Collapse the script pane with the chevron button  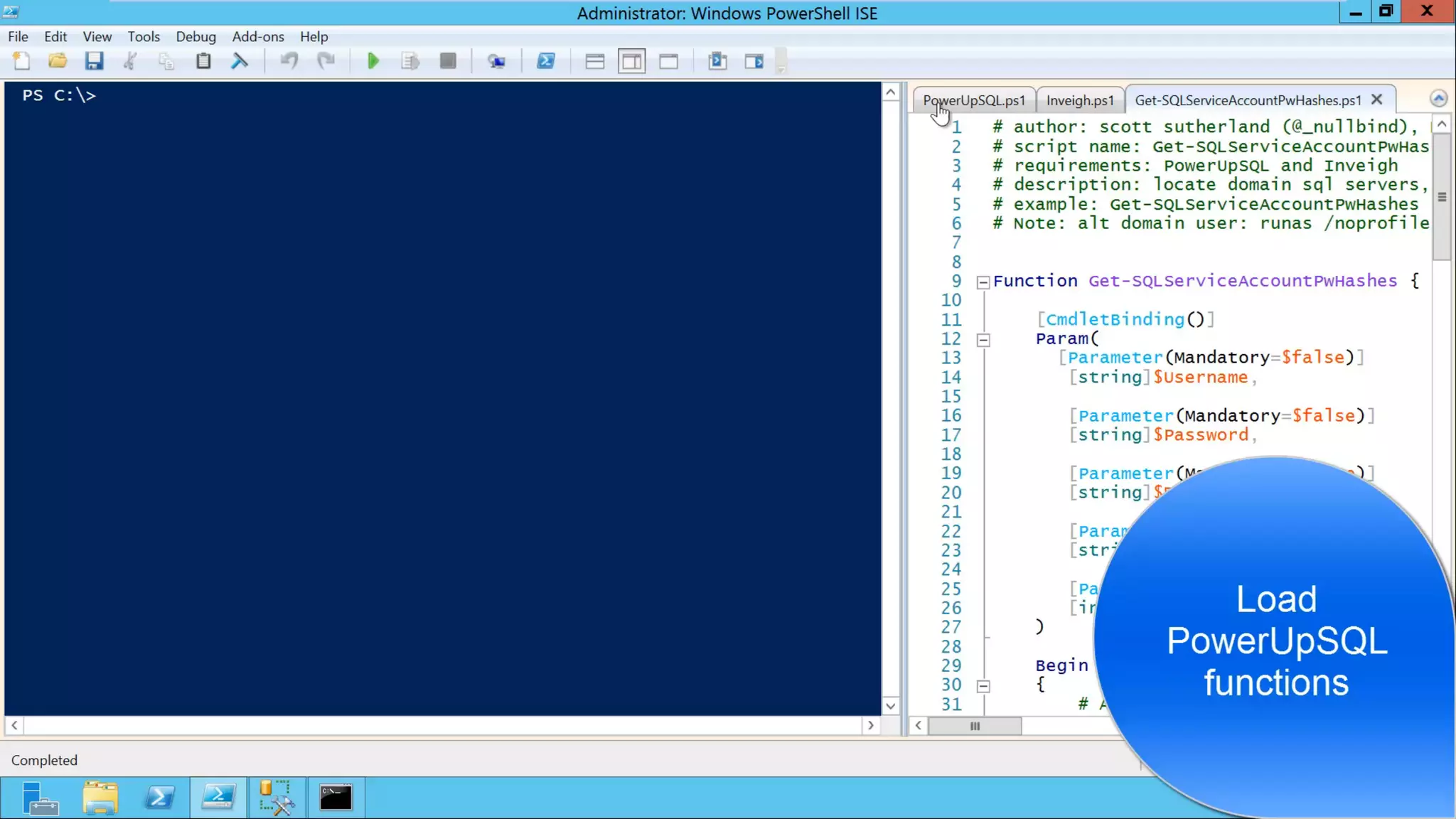click(x=1438, y=98)
